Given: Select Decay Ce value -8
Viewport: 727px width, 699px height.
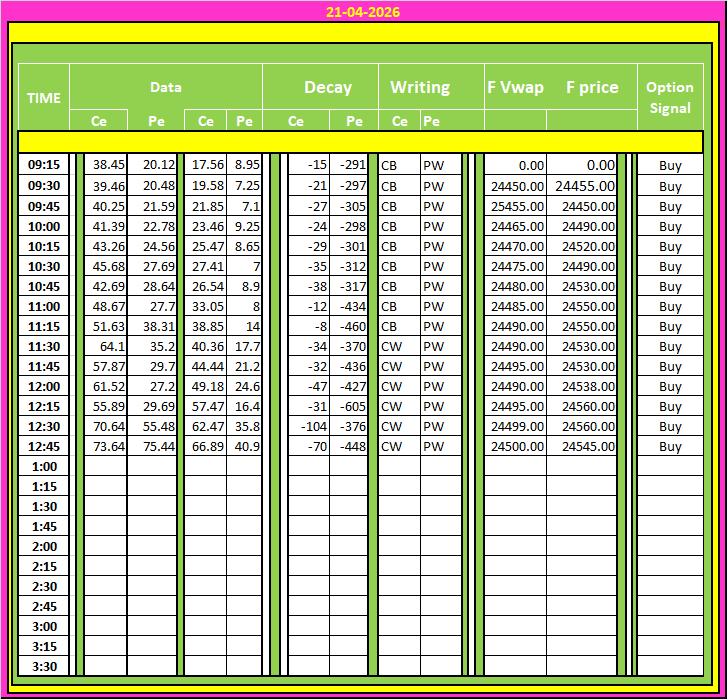Looking at the screenshot, I should tap(309, 326).
